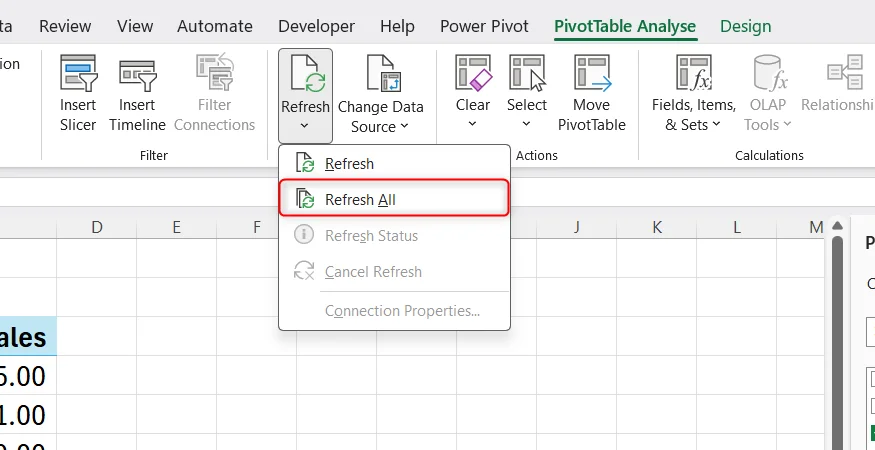
Task: Click the vertical scrollbar thumb
Action: tap(837, 343)
